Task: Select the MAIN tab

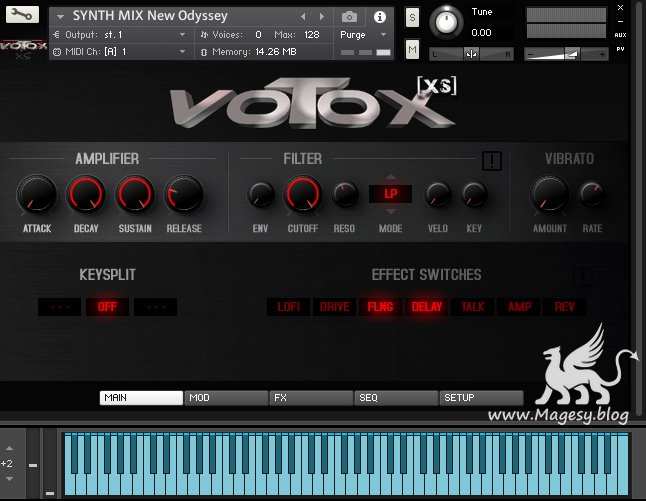Action: [141, 398]
